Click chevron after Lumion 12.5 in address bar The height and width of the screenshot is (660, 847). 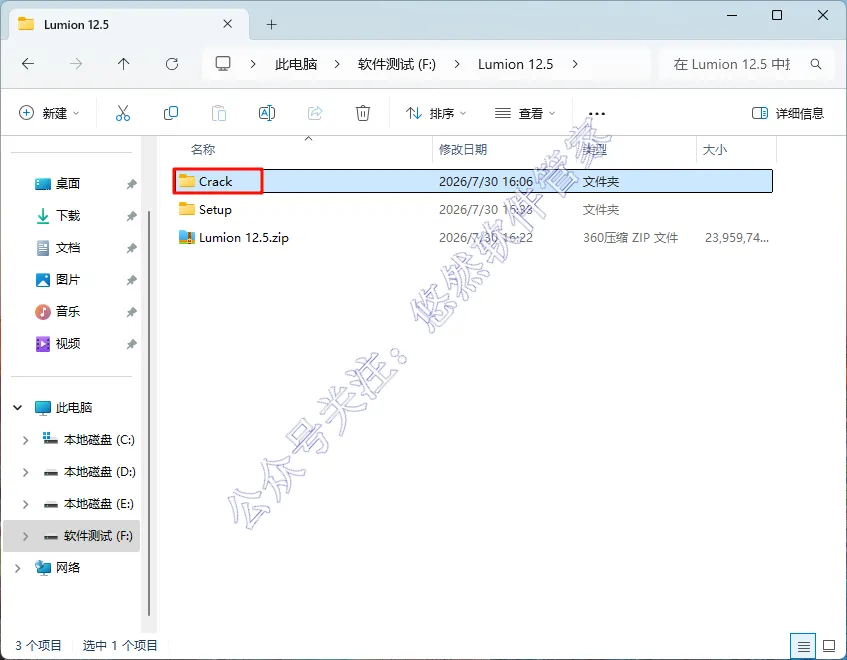tap(575, 64)
